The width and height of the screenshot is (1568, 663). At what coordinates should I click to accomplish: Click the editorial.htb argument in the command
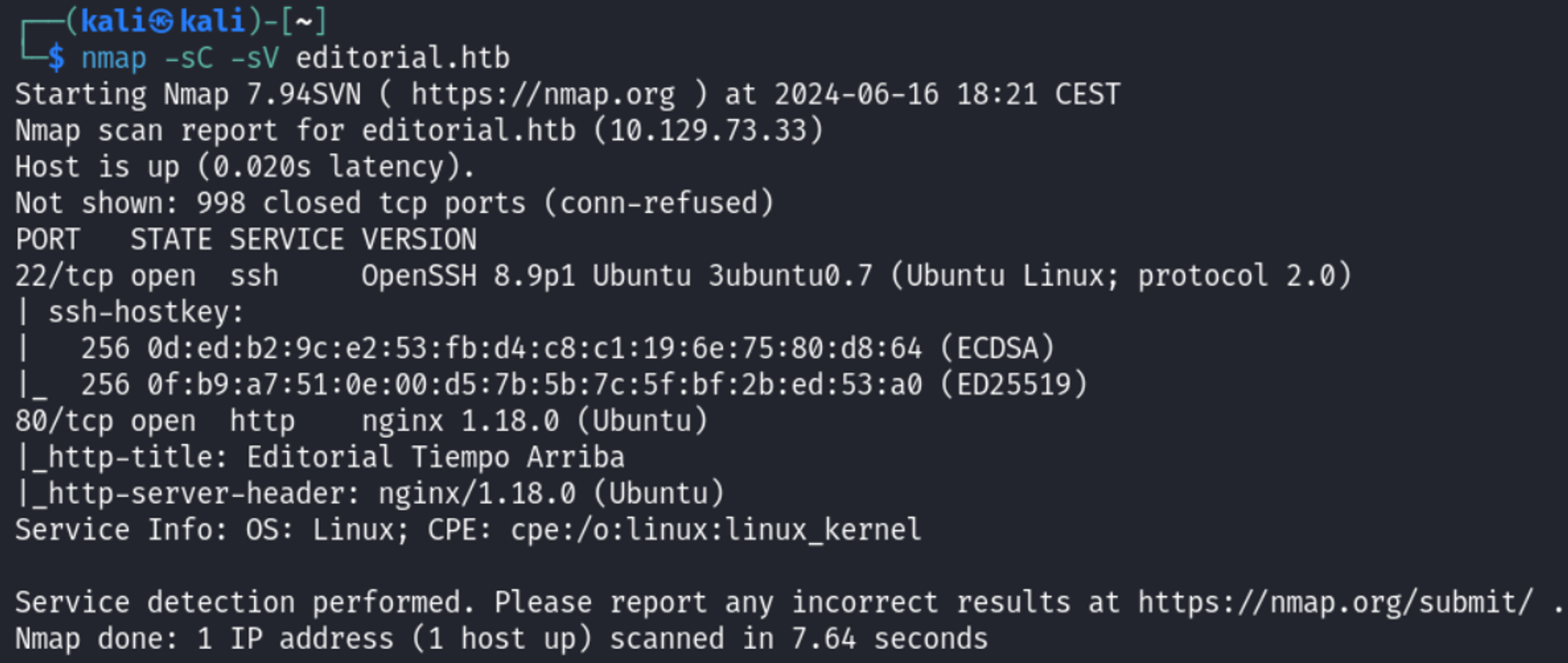(402, 58)
